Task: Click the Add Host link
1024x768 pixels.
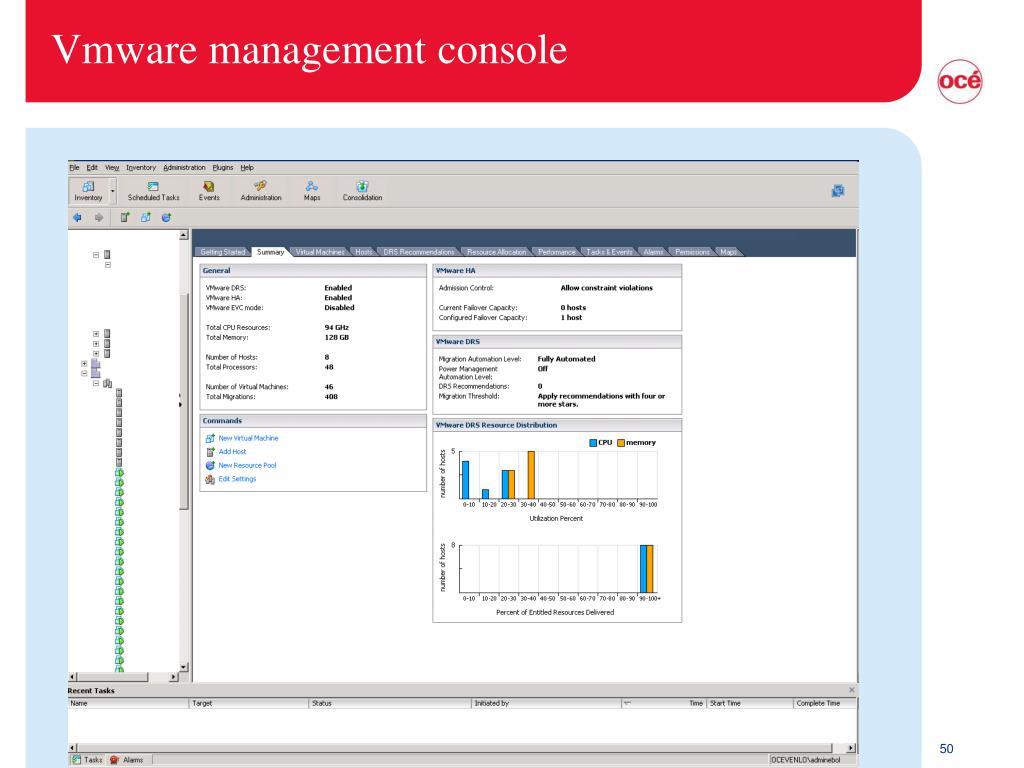Action: click(x=232, y=452)
